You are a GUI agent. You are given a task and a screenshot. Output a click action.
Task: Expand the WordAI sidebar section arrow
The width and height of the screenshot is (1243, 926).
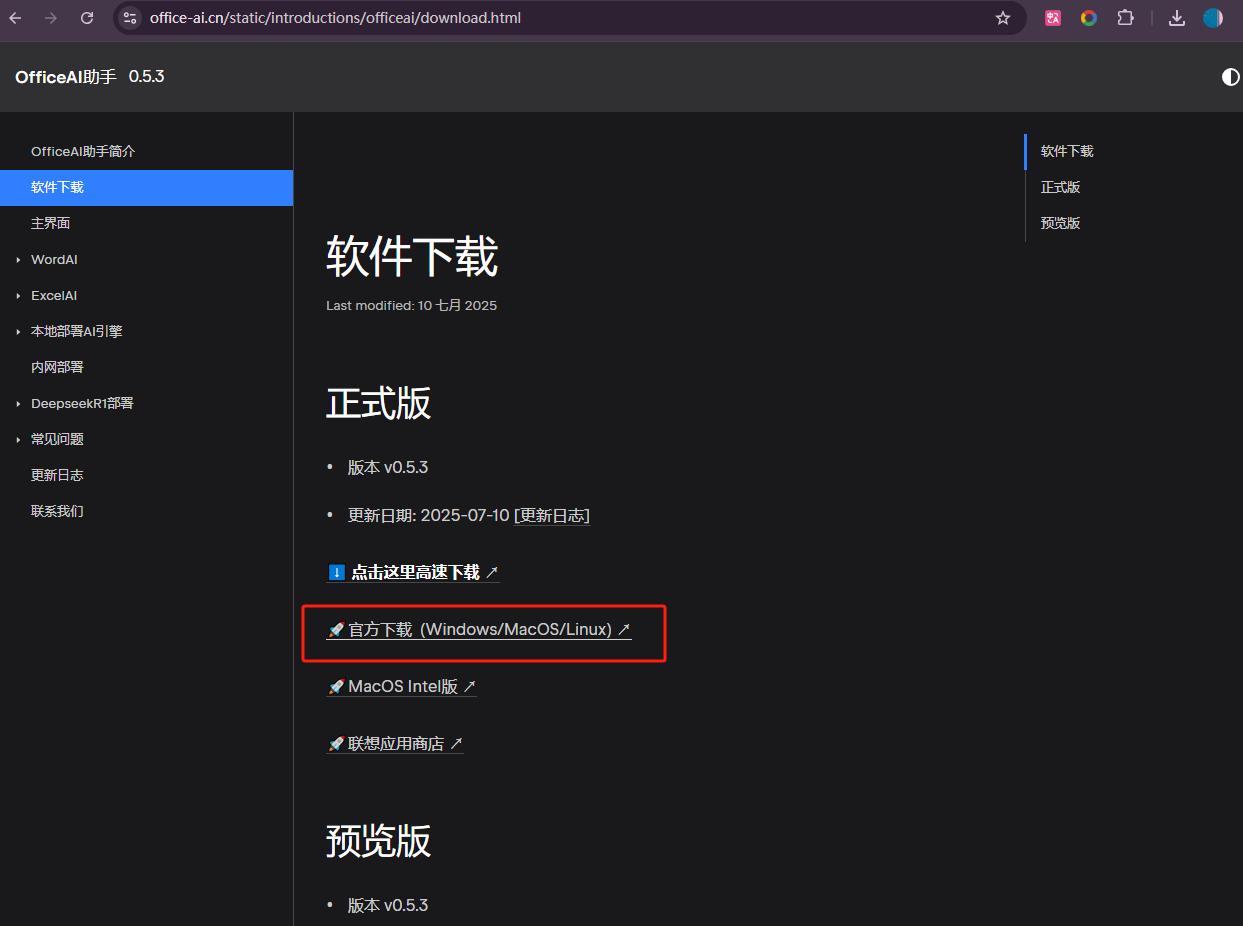click(18, 260)
